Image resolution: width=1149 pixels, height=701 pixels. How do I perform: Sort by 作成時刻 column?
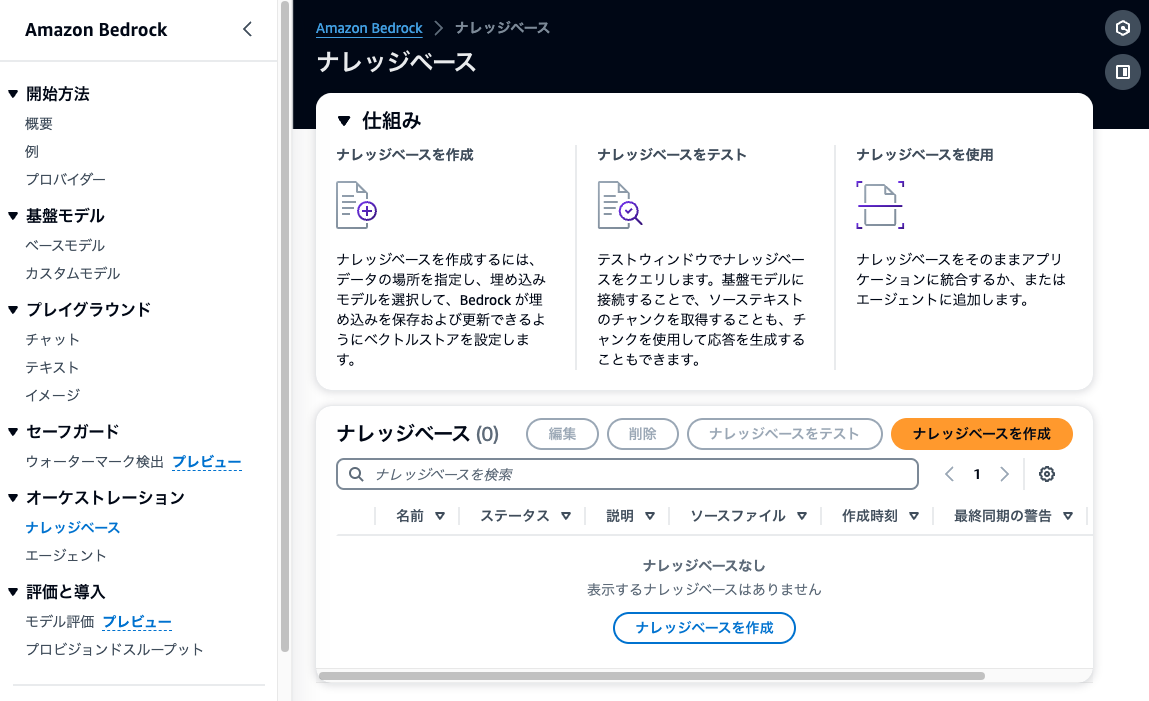coord(914,516)
